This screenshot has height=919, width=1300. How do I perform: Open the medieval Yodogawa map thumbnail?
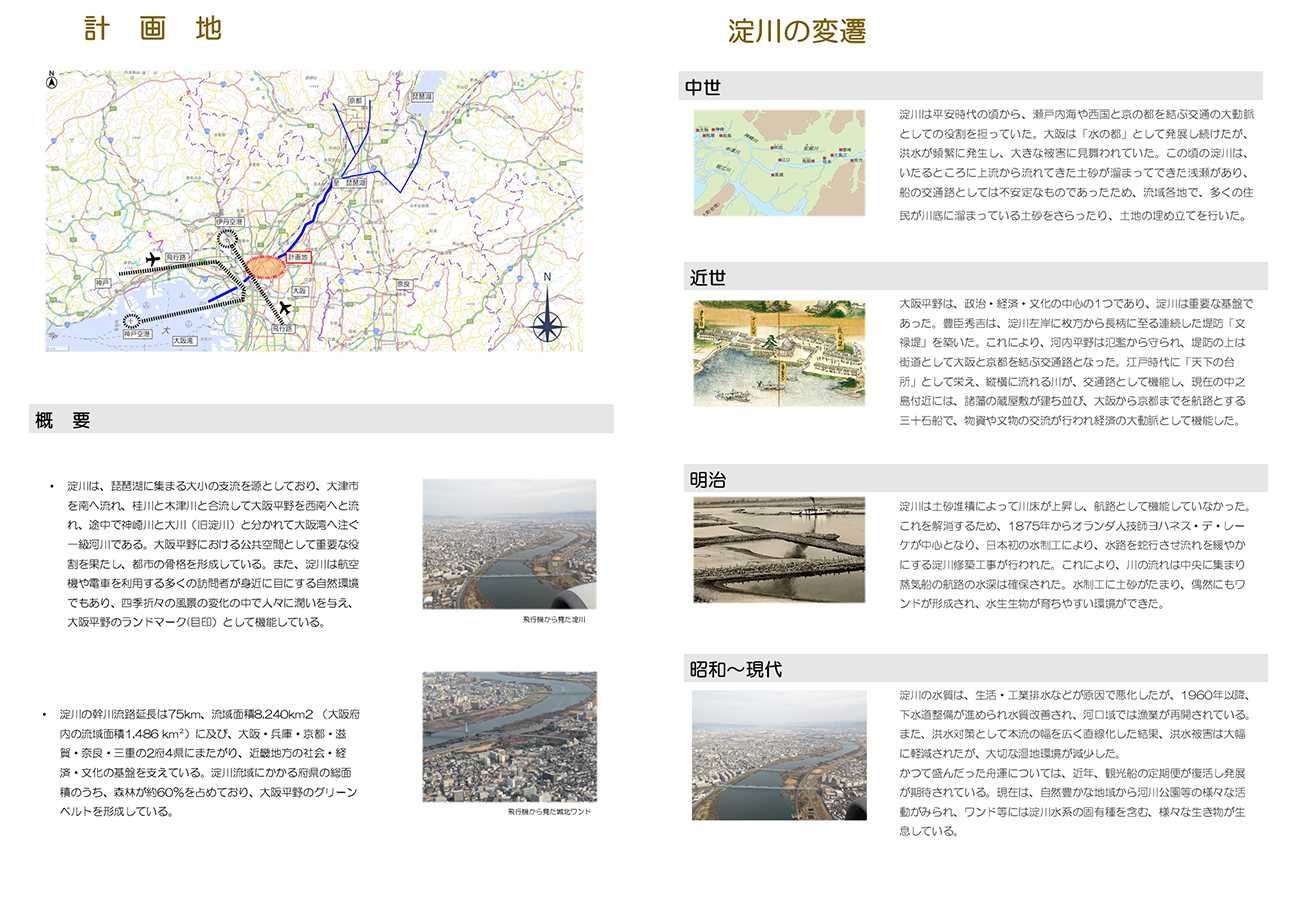pyautogui.click(x=779, y=163)
